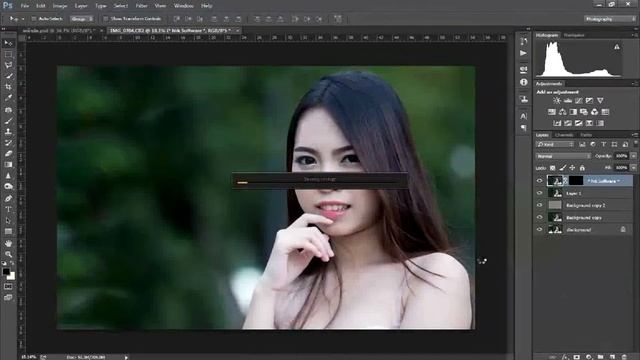Open the Opacity slider arrow

633,156
